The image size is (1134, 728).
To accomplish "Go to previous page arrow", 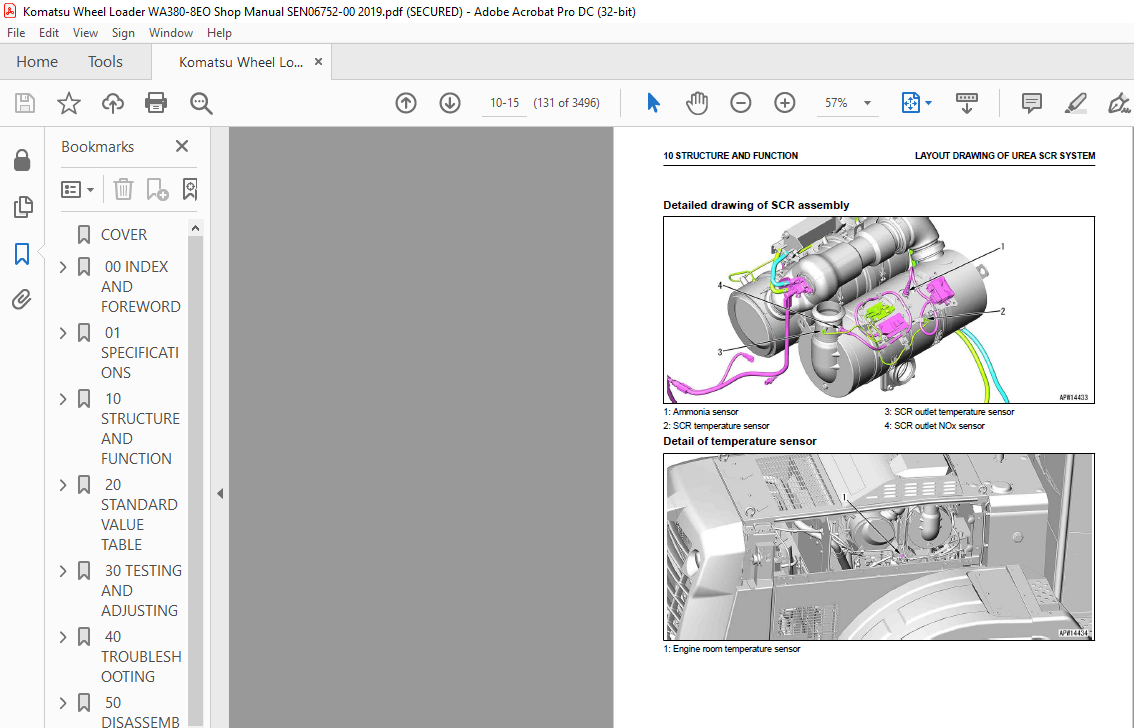I will pyautogui.click(x=406, y=103).
